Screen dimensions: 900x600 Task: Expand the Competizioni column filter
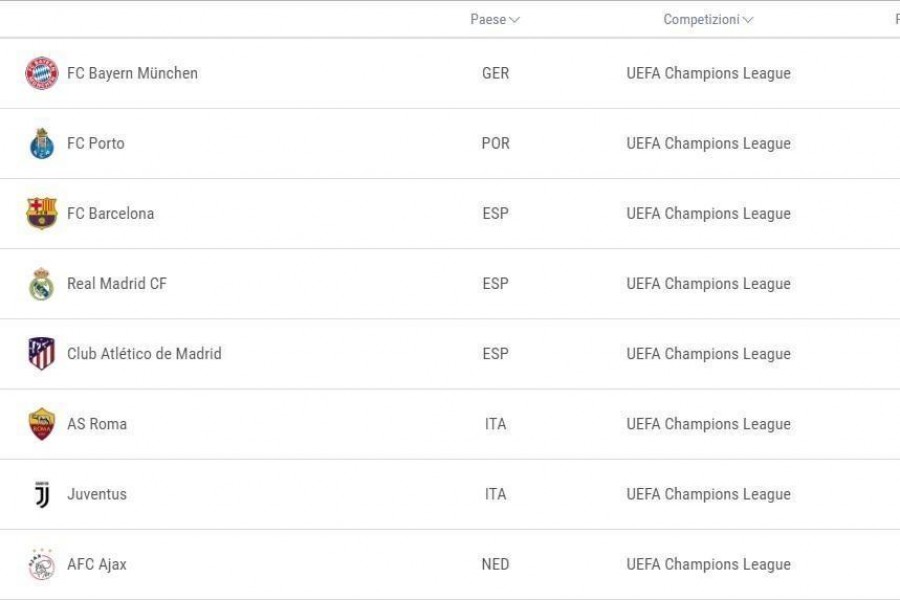tap(708, 20)
